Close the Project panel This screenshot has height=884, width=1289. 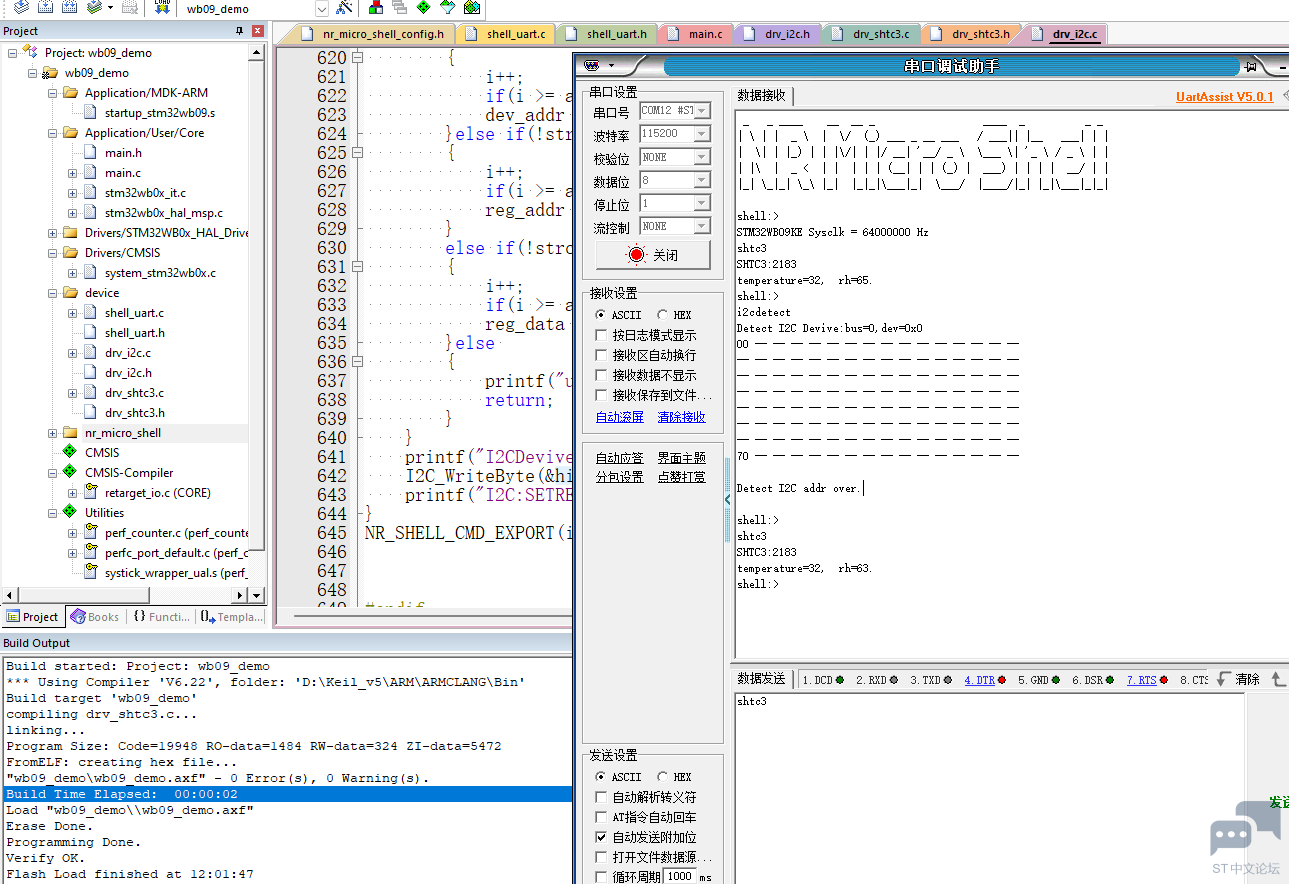257,31
